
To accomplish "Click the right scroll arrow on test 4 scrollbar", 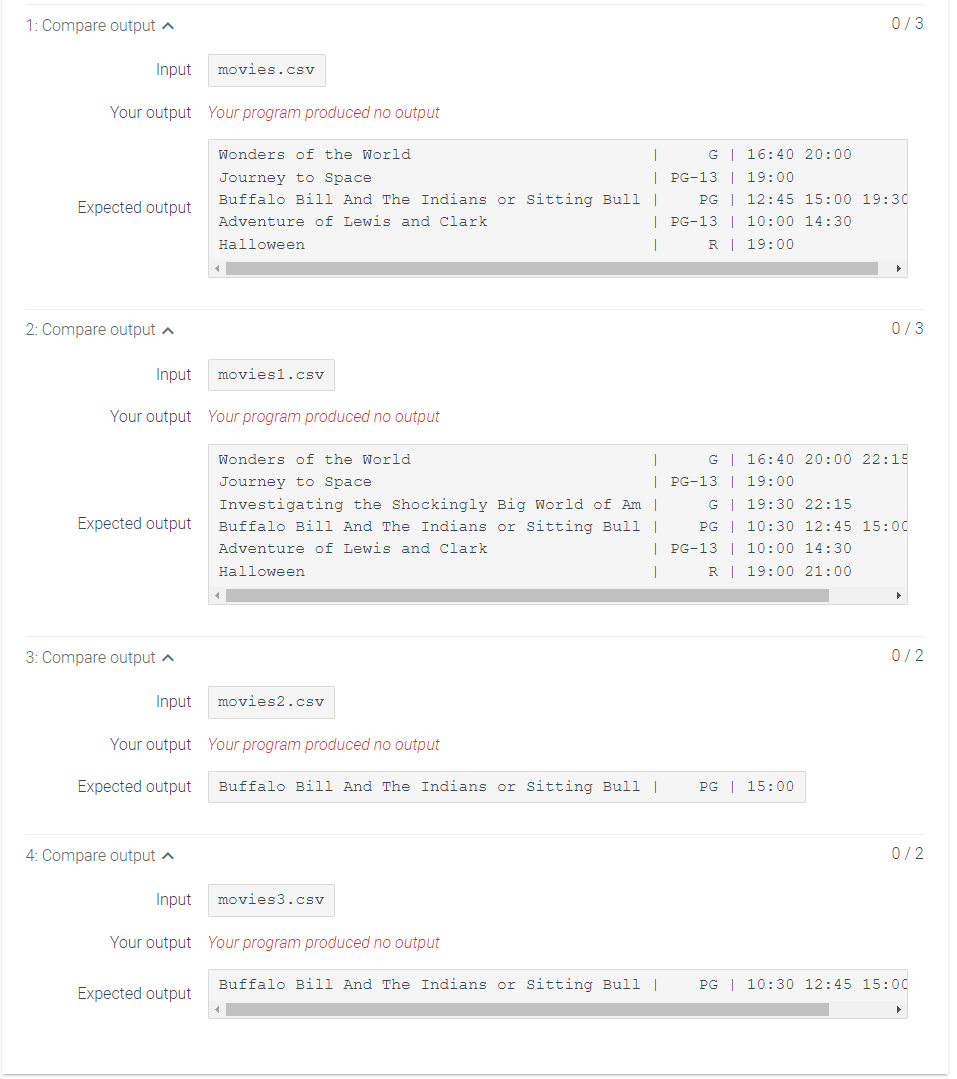I will (897, 1008).
